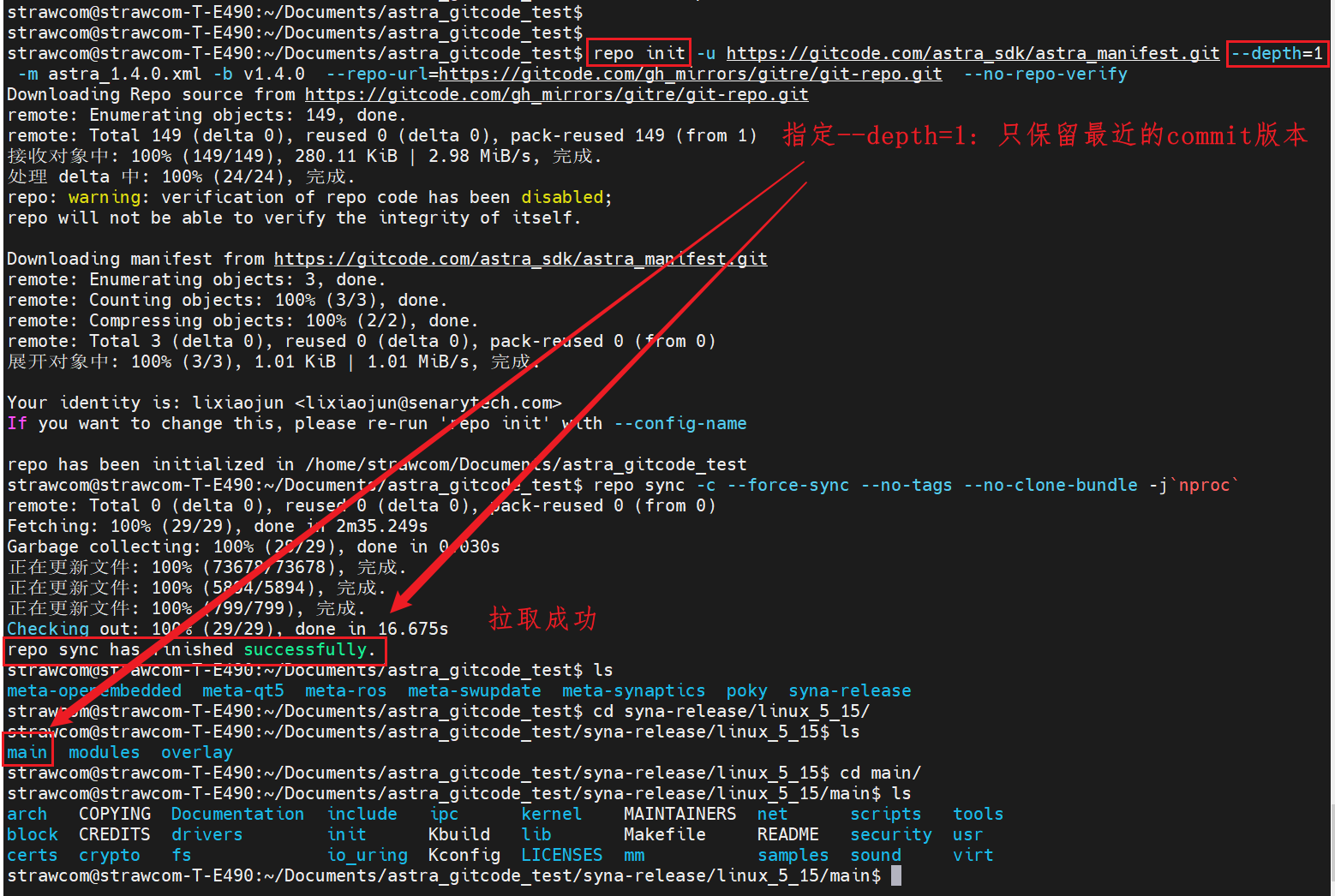Viewport: 1335px width, 896px height.
Task: Click the 'cd main/' command text
Action: [880, 773]
